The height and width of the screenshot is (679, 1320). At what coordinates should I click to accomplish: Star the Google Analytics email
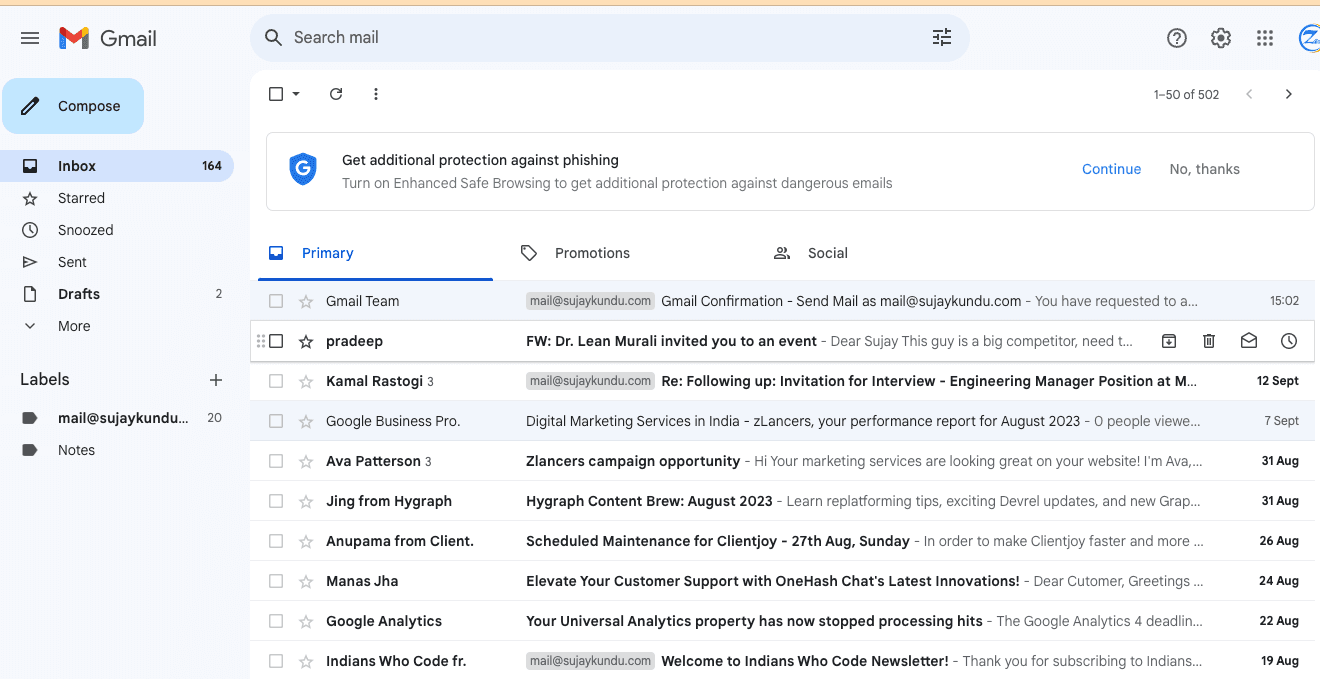tap(306, 621)
